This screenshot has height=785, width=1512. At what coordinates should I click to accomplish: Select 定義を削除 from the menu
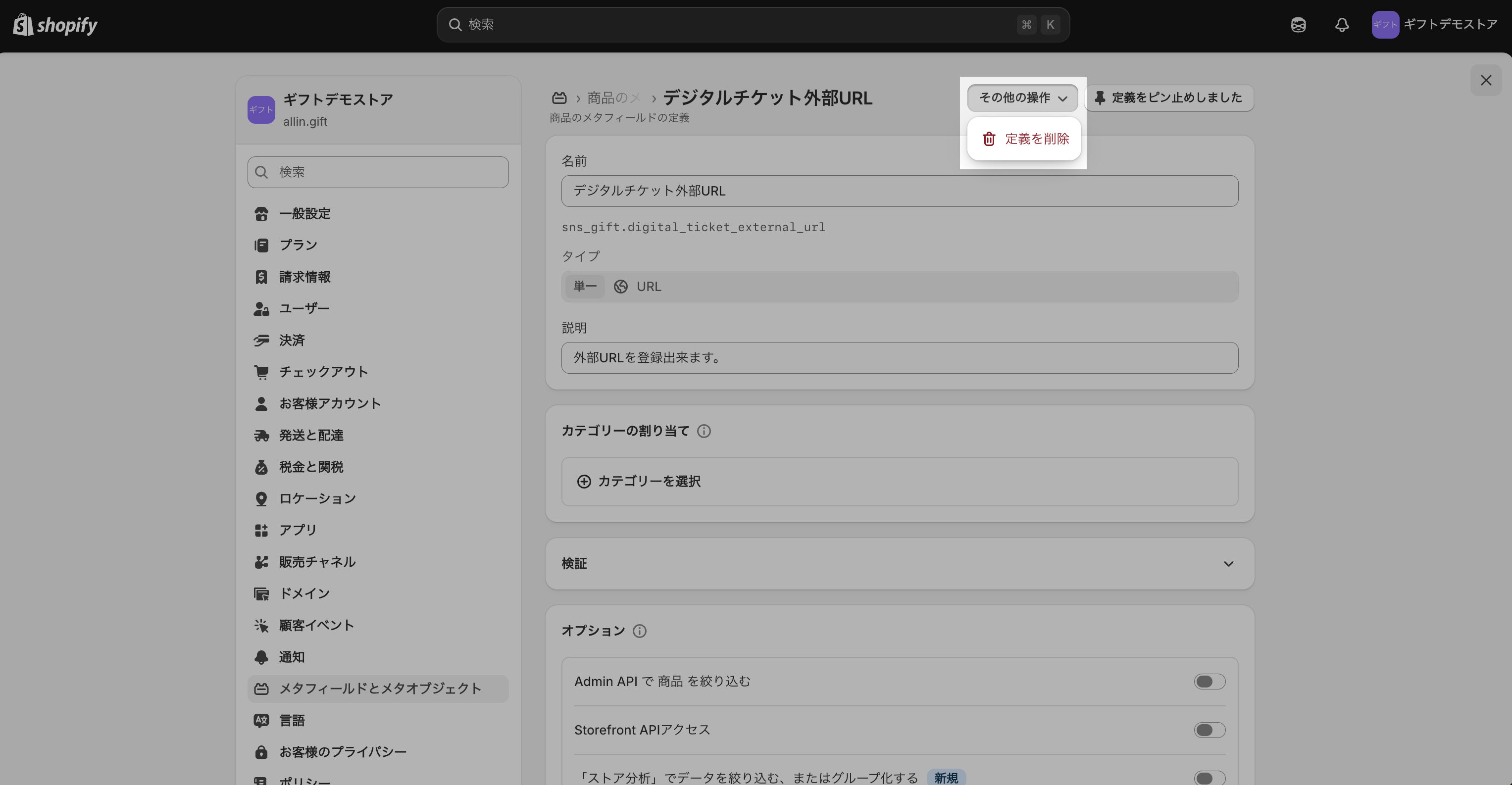[x=1037, y=139]
